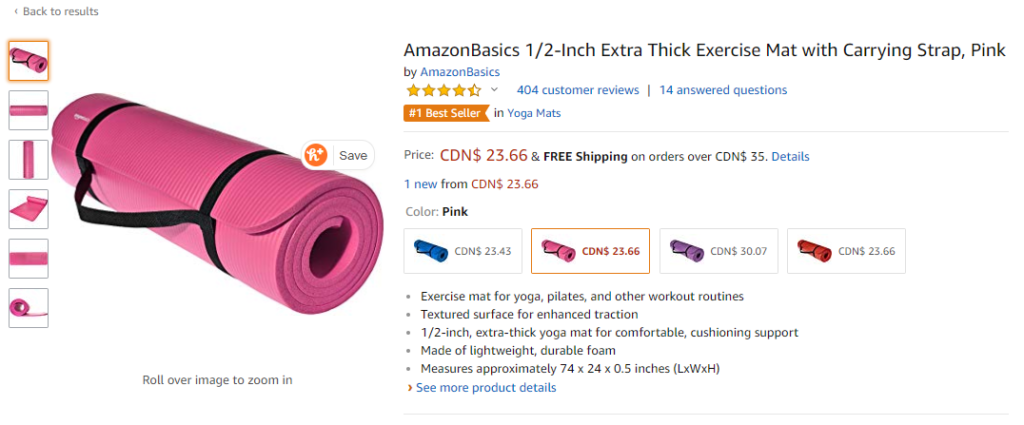
Task: Click the Honey Save icon
Action: [x=317, y=155]
